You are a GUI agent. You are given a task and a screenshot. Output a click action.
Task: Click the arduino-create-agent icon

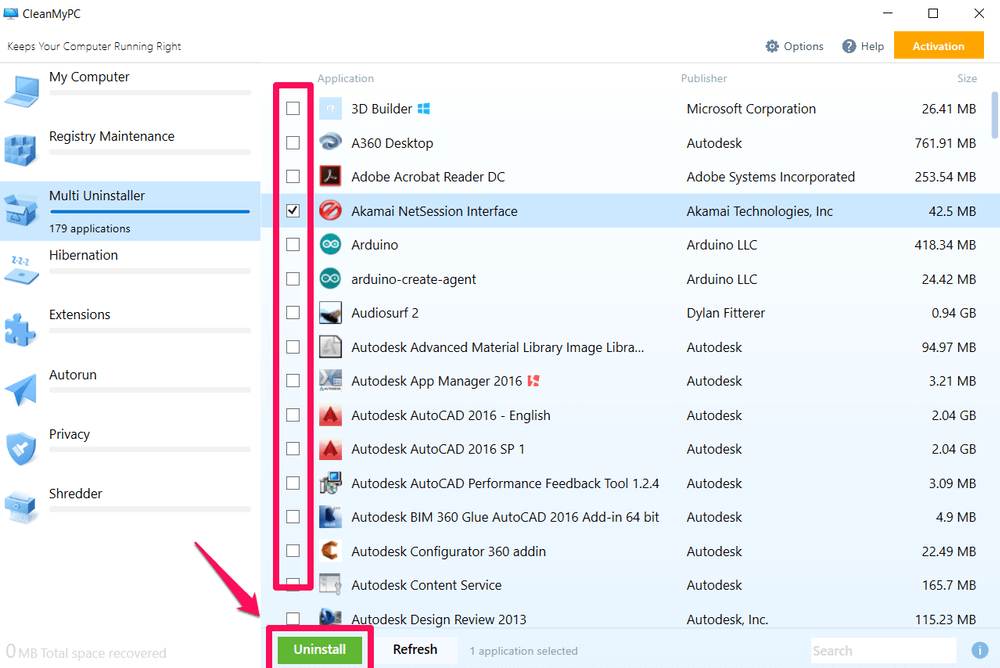pyautogui.click(x=330, y=279)
